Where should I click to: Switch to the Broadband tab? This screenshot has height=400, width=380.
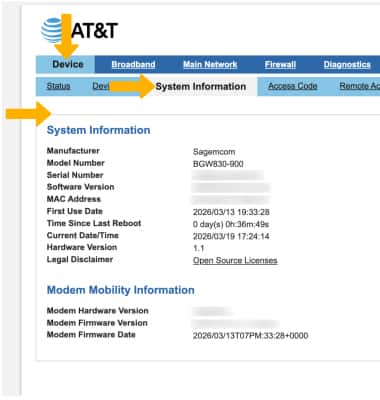tap(133, 65)
